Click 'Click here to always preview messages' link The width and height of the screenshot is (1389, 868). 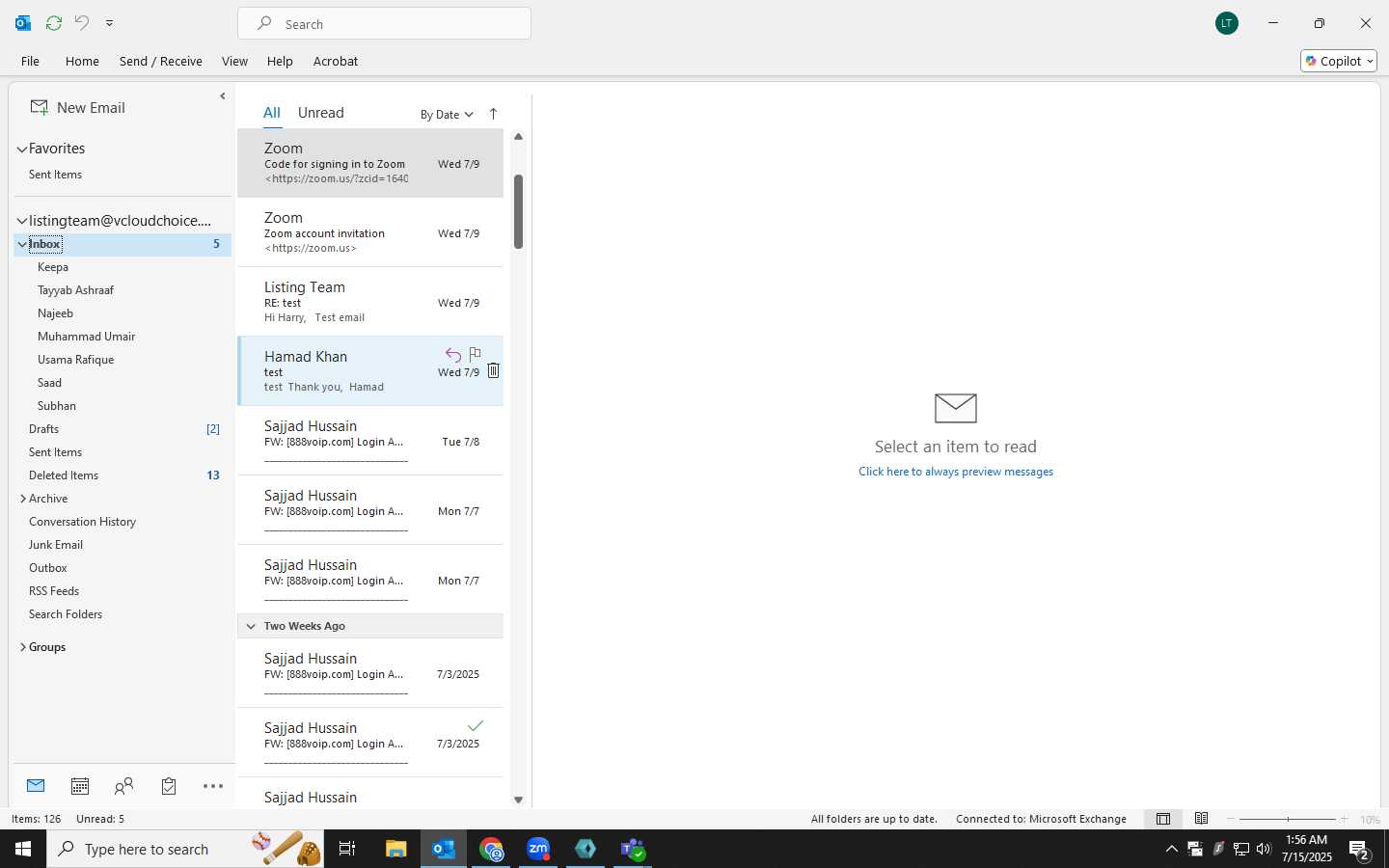956,472
